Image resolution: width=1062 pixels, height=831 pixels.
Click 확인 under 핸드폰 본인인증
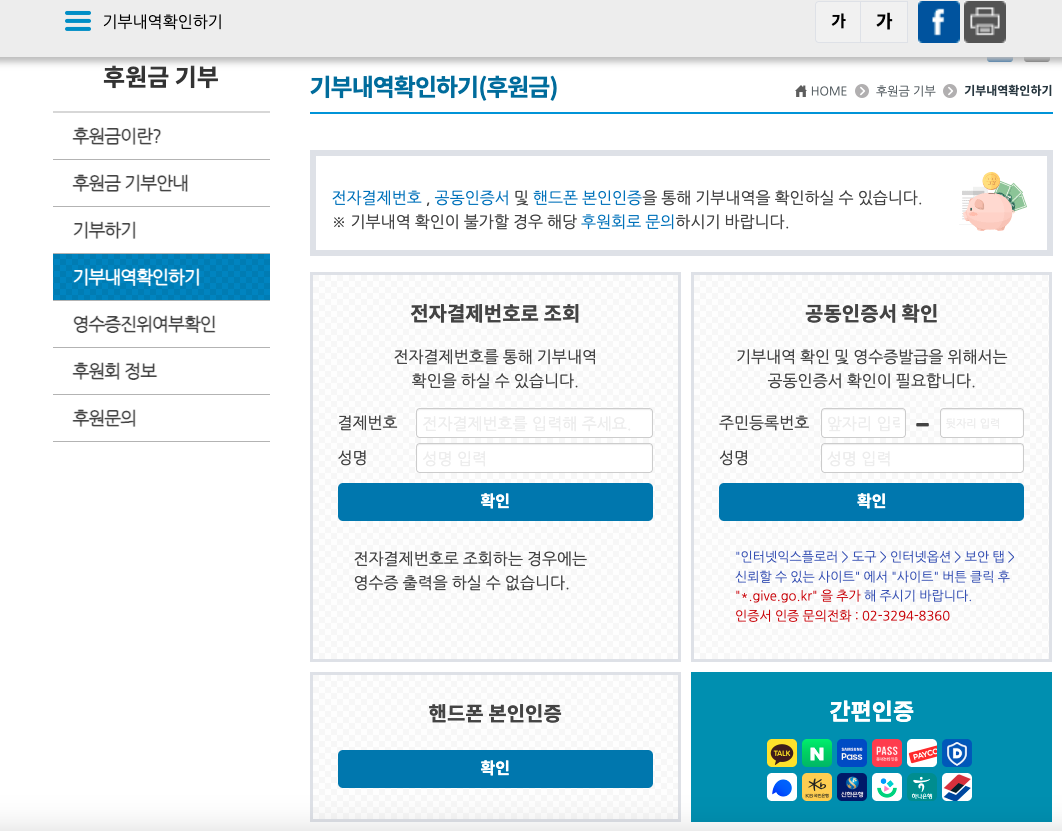coord(495,768)
